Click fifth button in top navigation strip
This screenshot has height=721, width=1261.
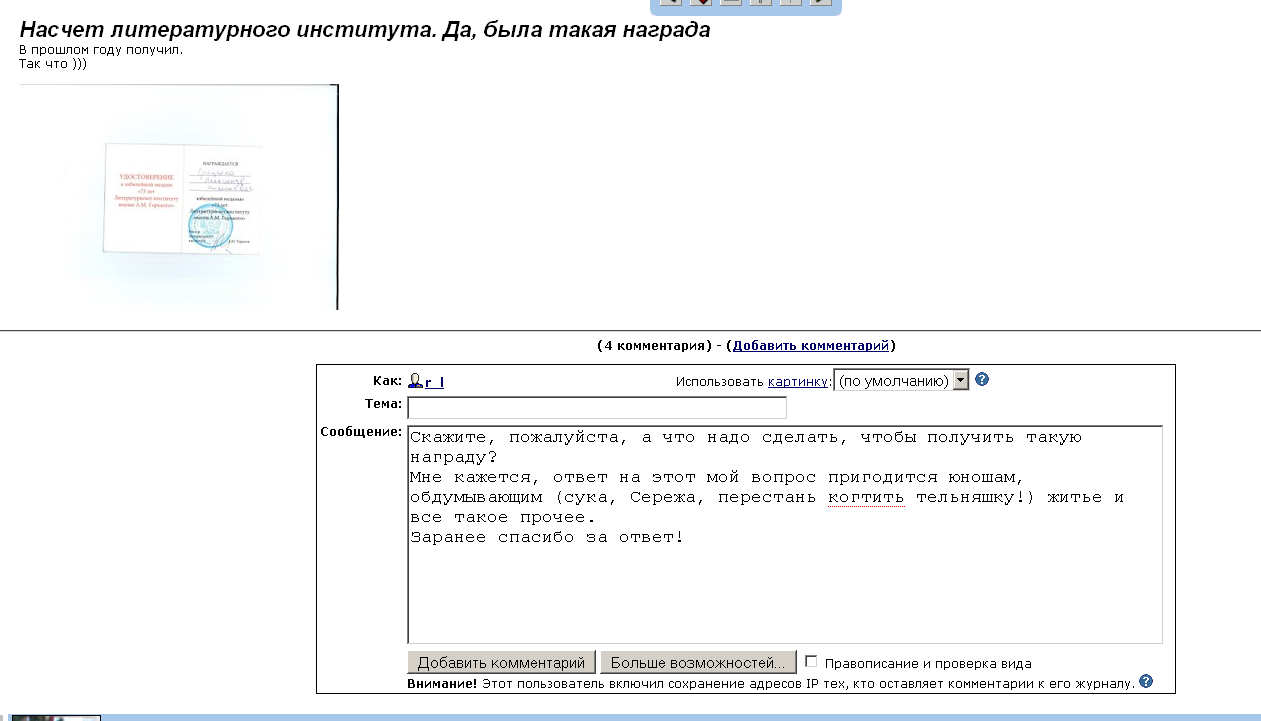[791, 2]
